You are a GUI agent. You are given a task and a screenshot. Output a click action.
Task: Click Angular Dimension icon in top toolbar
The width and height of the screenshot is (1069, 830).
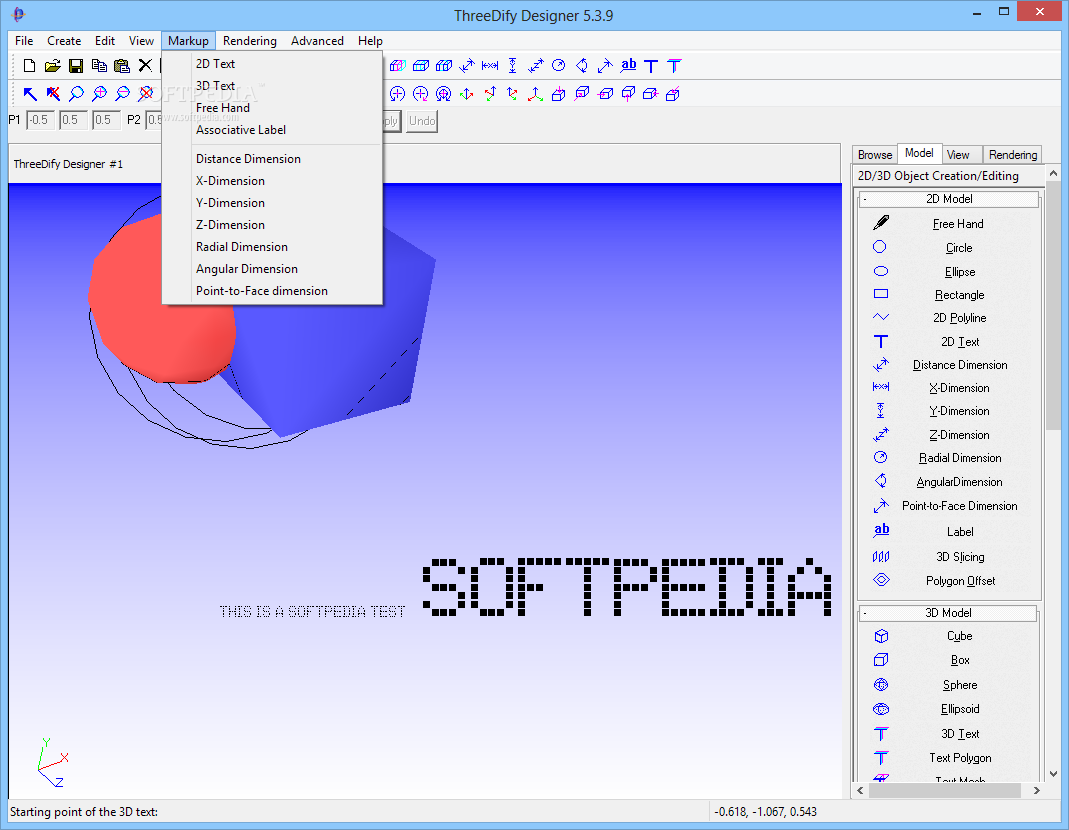[582, 65]
